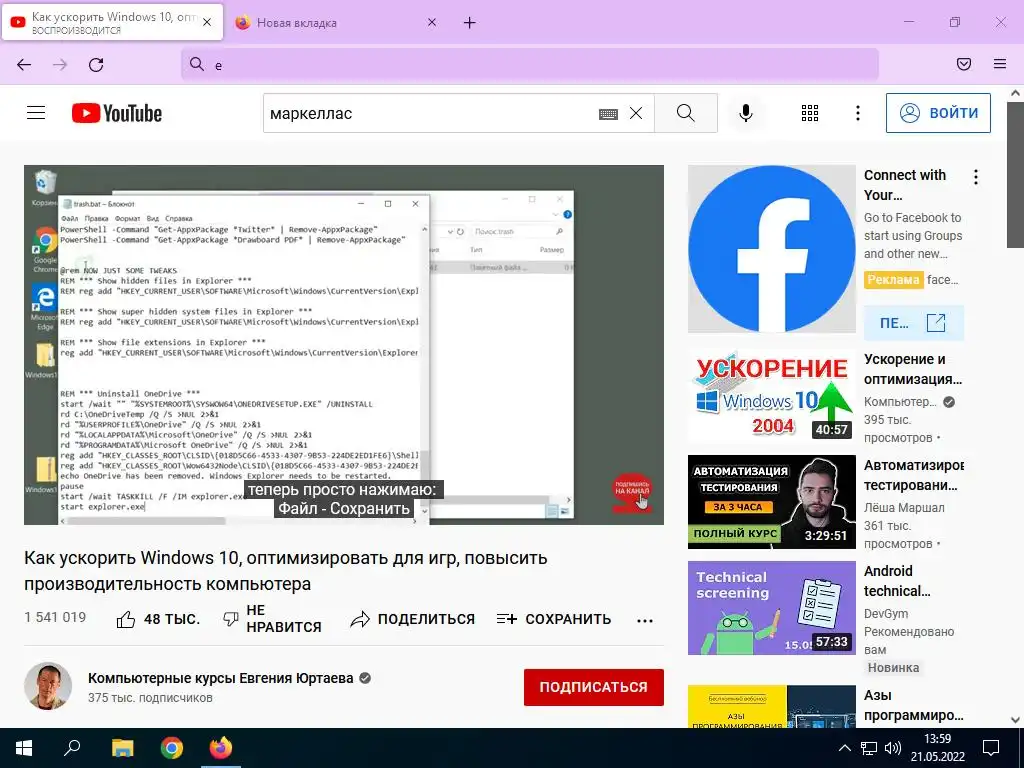Click the video player to pause playback

coord(344,345)
